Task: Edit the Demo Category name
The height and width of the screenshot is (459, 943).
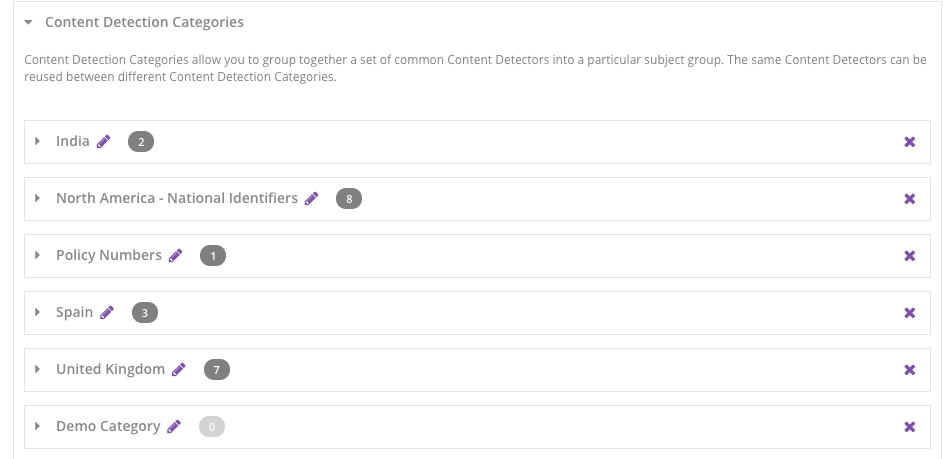Action: (174, 427)
